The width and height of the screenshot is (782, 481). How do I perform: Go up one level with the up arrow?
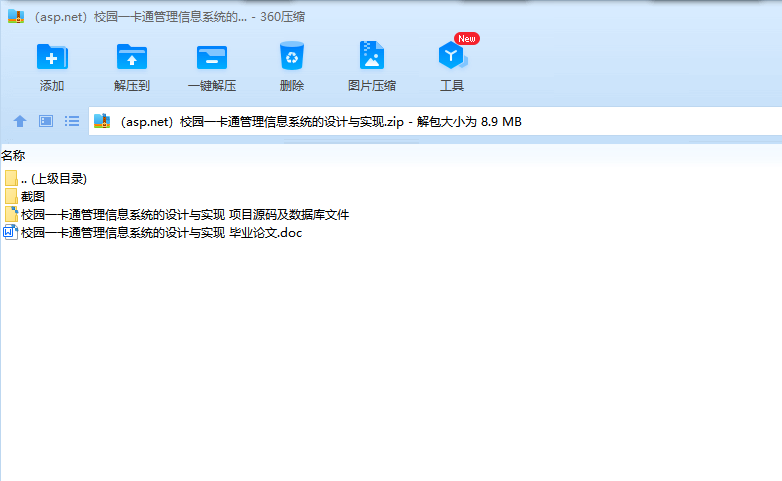coord(20,121)
